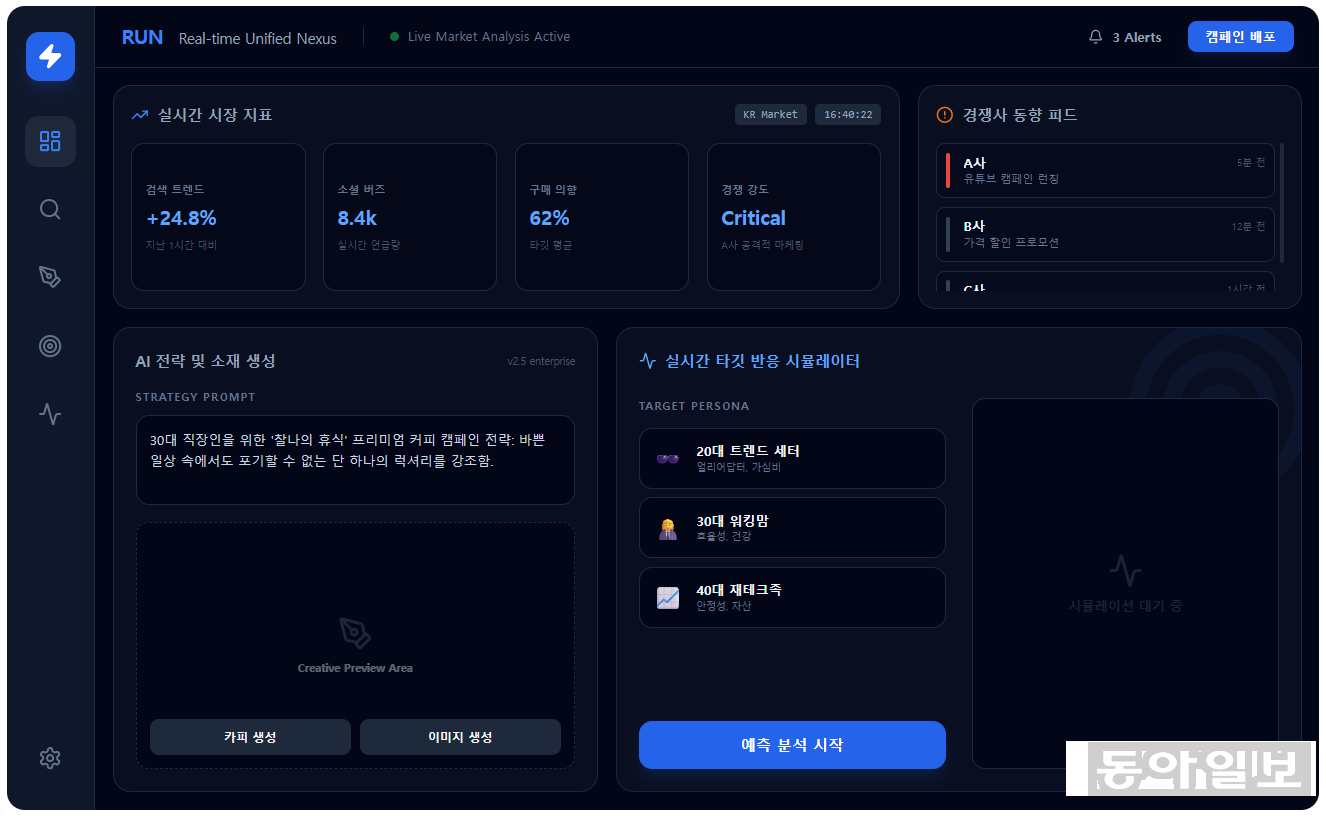This screenshot has width=1326, height=816.
Task: Select the 40대 재테크족 persona
Action: point(792,597)
